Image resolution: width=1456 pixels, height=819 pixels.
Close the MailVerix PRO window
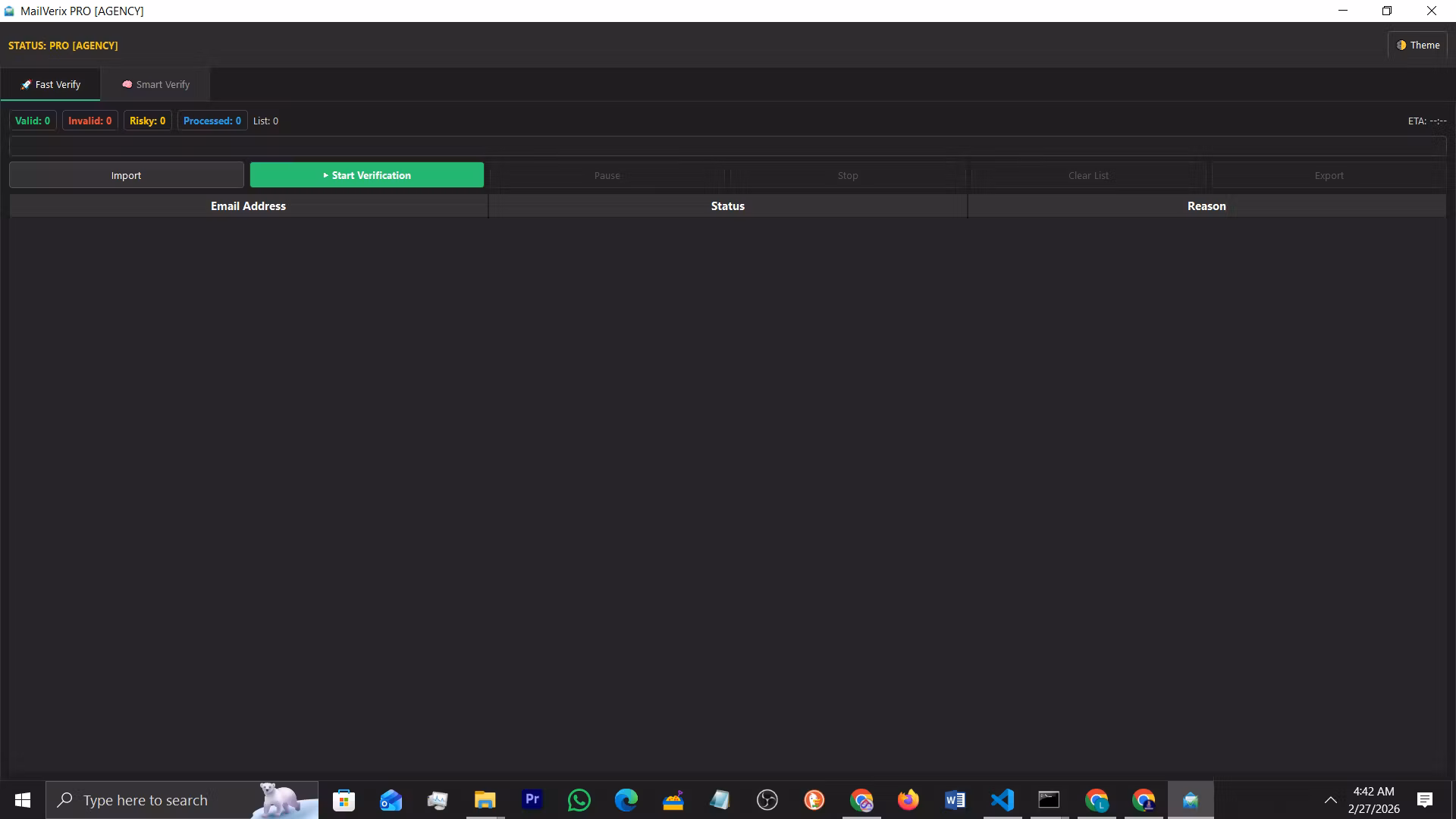pos(1432,11)
